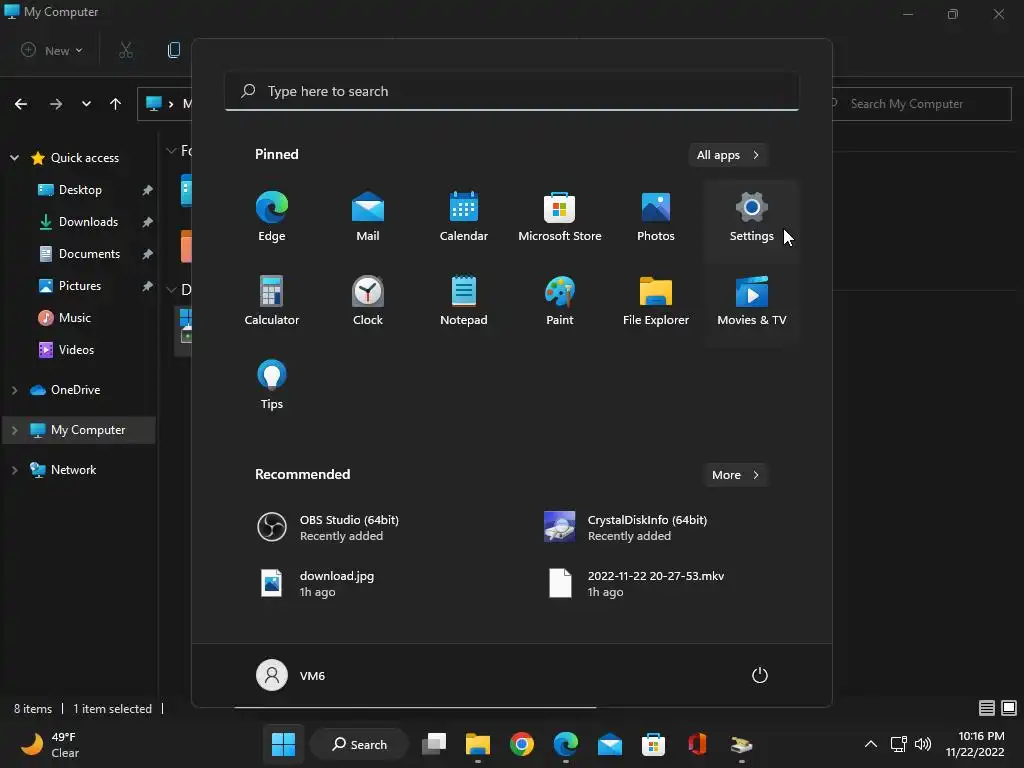Expand the My Computer tree node

click(x=14, y=430)
